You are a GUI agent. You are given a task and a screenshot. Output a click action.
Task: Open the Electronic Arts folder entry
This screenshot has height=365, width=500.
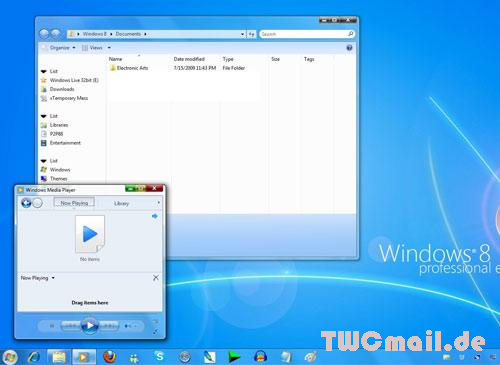(x=132, y=68)
